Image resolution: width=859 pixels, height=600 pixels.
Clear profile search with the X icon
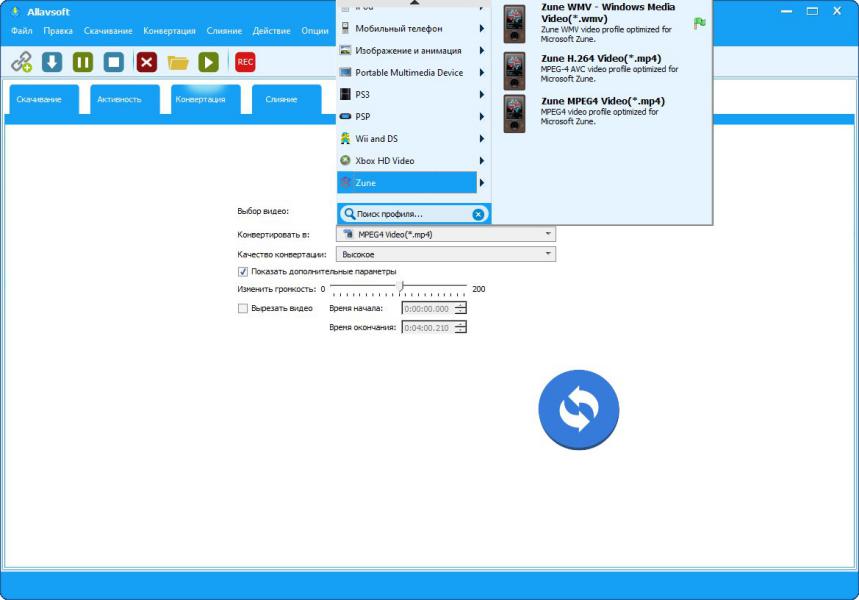coord(478,214)
